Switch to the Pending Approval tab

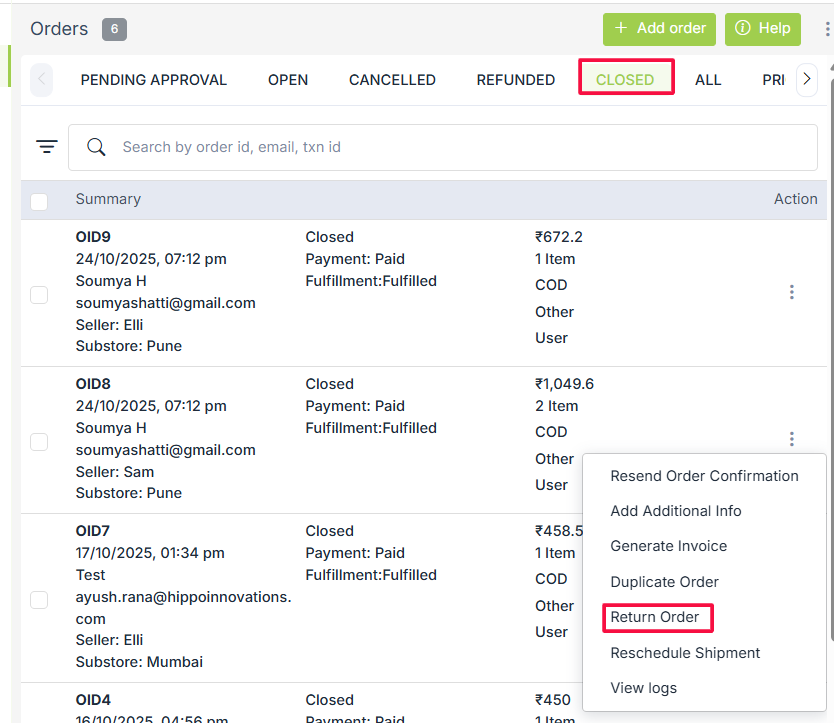(x=154, y=80)
